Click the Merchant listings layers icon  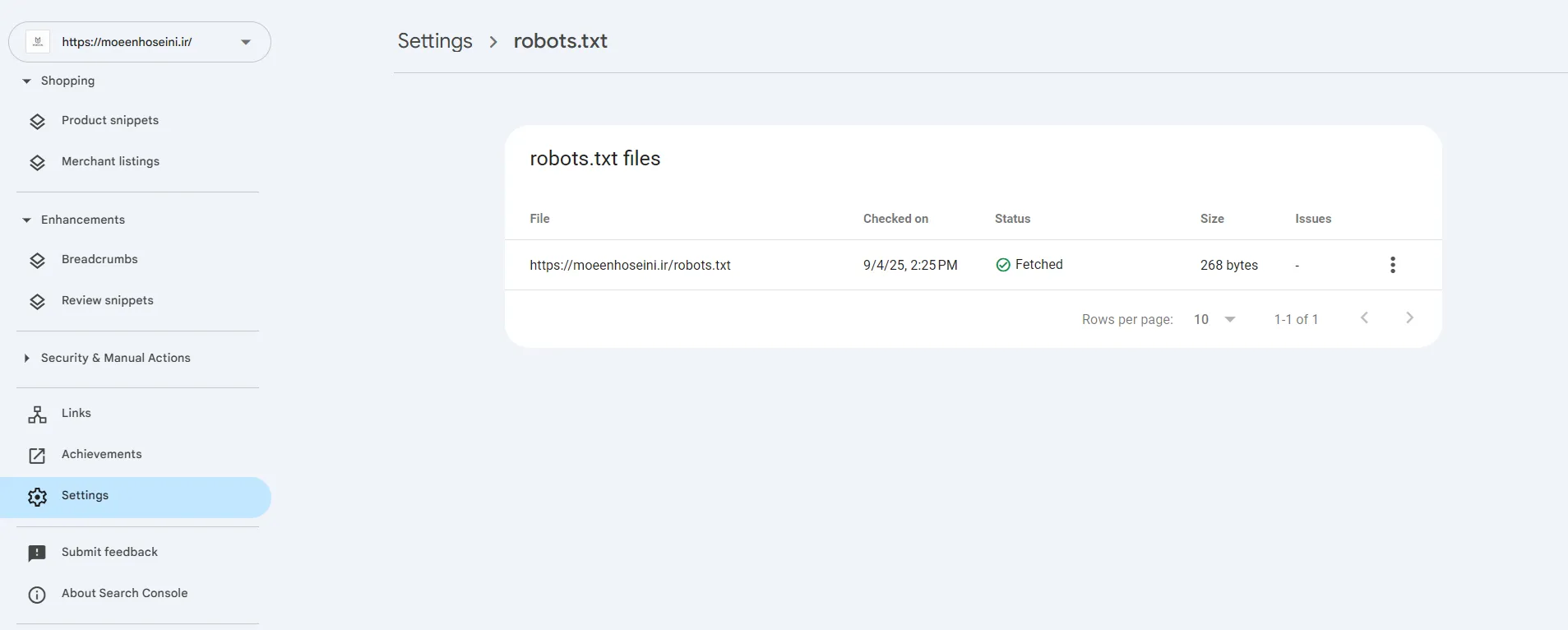pos(37,163)
